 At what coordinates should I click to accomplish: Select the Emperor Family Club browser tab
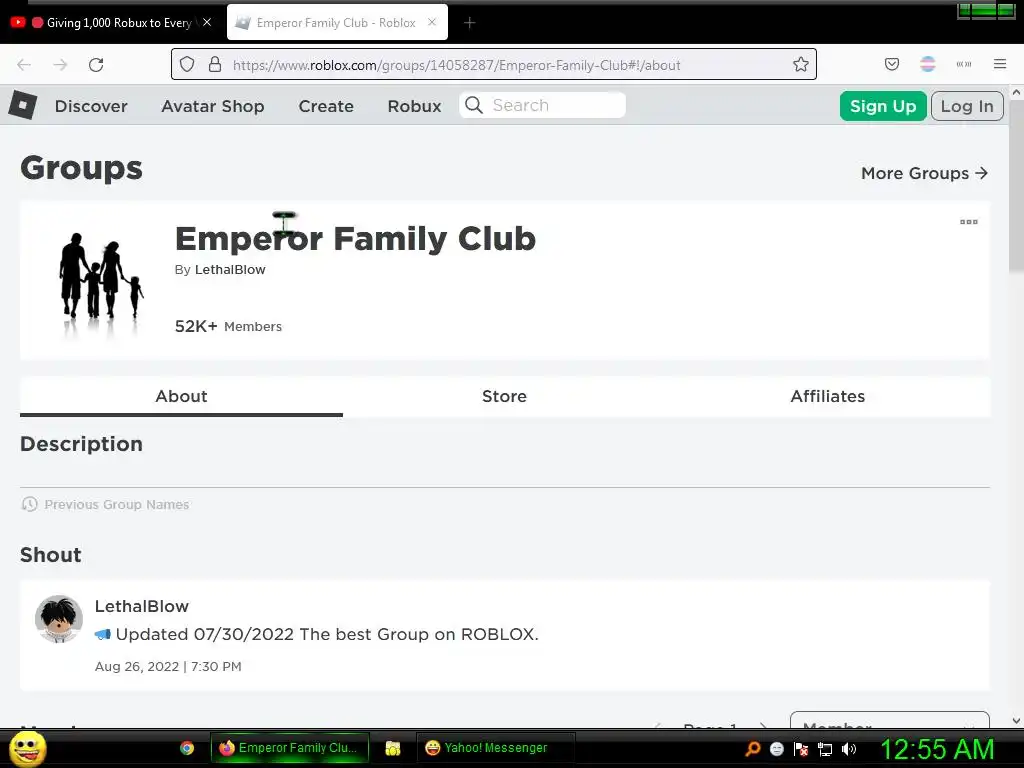tap(337, 22)
